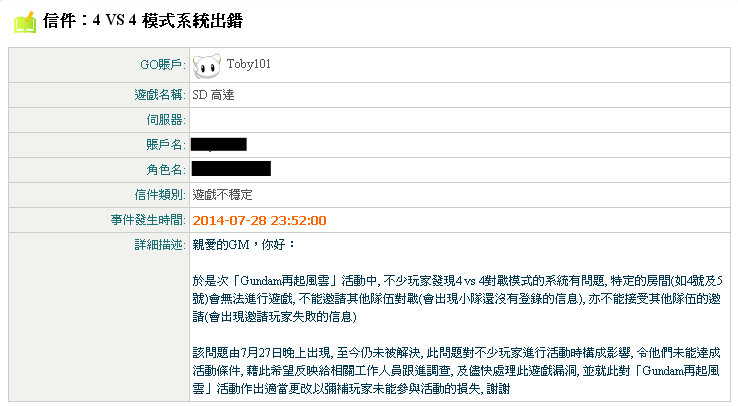Viewport: 738px width, 406px height.
Task: Click the Toby101 account name
Action: (x=249, y=64)
